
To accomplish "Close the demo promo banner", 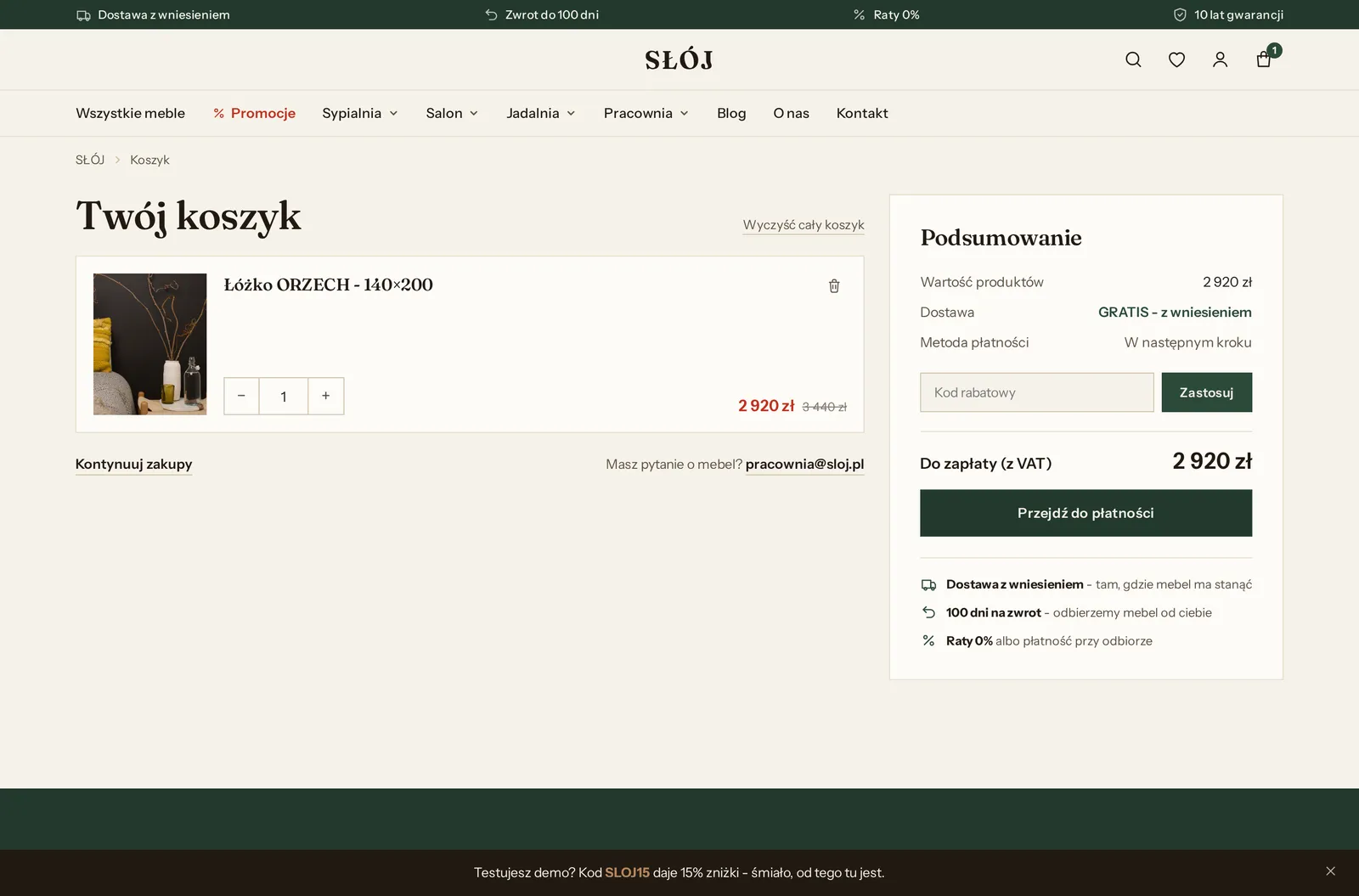I will click(1330, 871).
